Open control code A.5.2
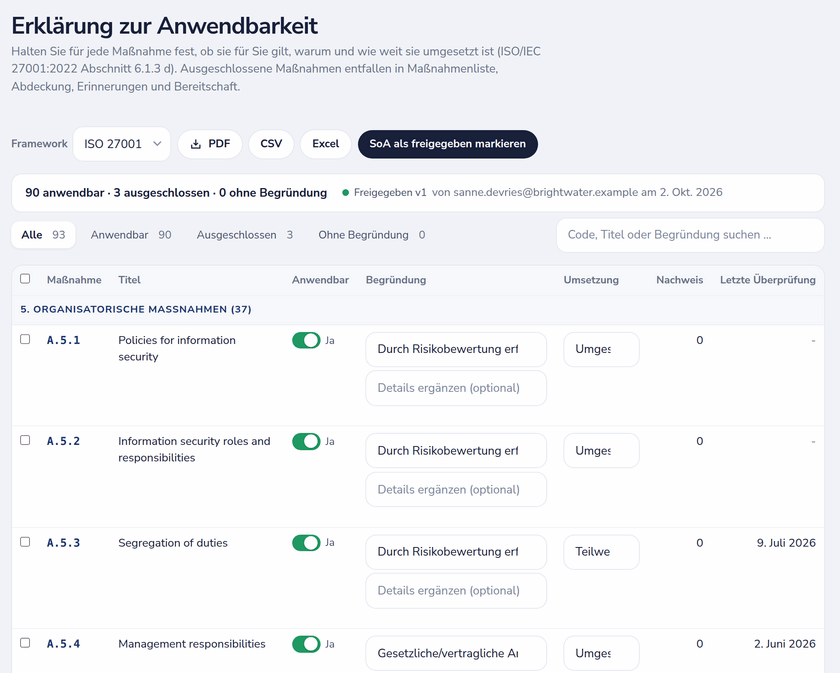 pos(63,442)
